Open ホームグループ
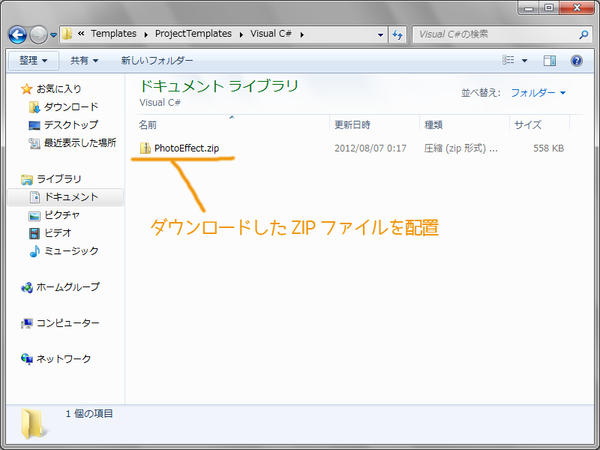This screenshot has width=600, height=450. (68, 287)
